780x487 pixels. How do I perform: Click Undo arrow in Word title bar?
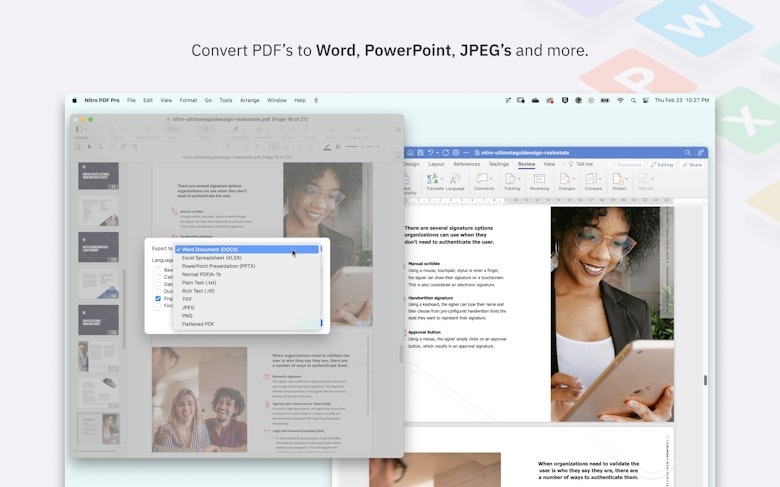(x=431, y=153)
